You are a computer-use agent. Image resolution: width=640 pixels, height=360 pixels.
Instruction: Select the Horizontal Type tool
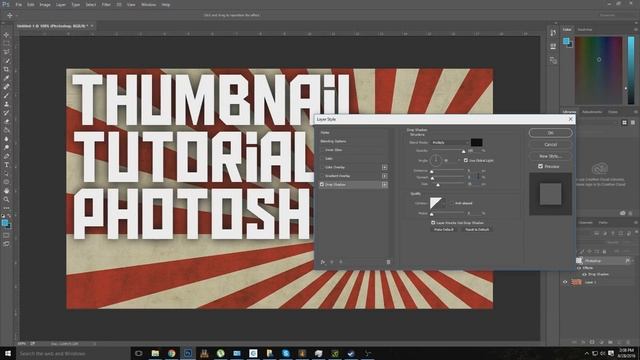coord(6,165)
